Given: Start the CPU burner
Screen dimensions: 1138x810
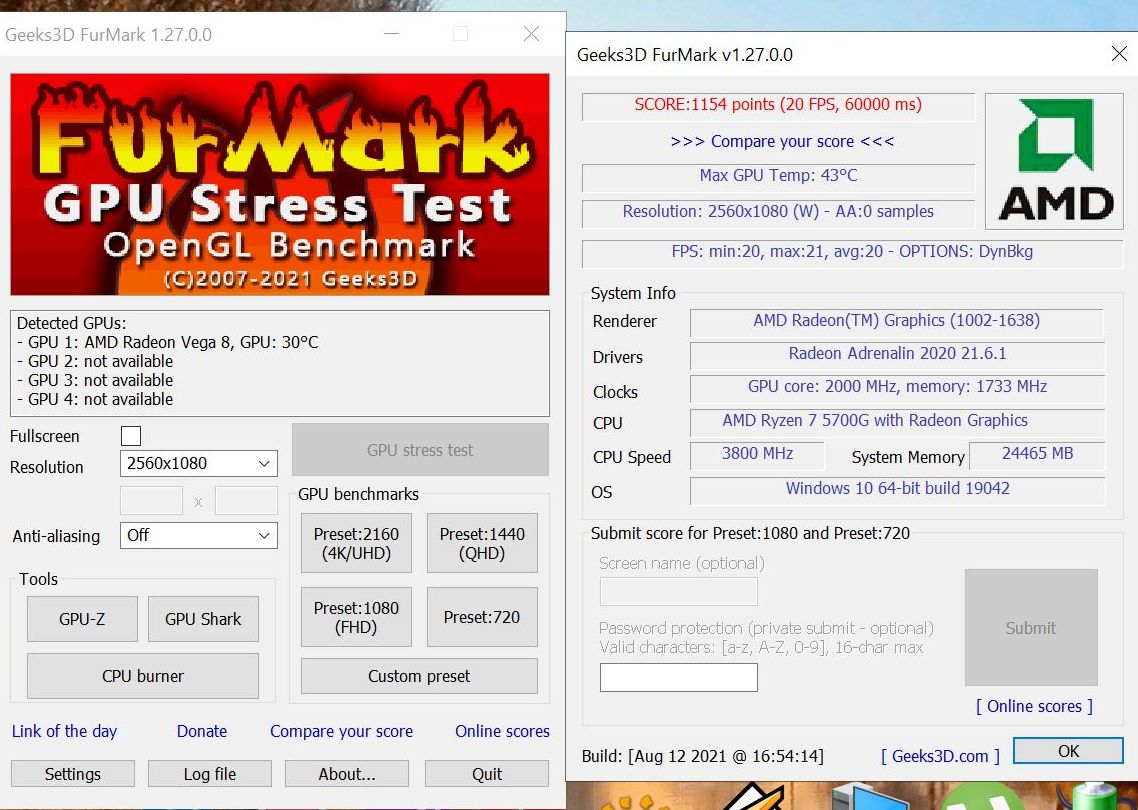Looking at the screenshot, I should (143, 676).
